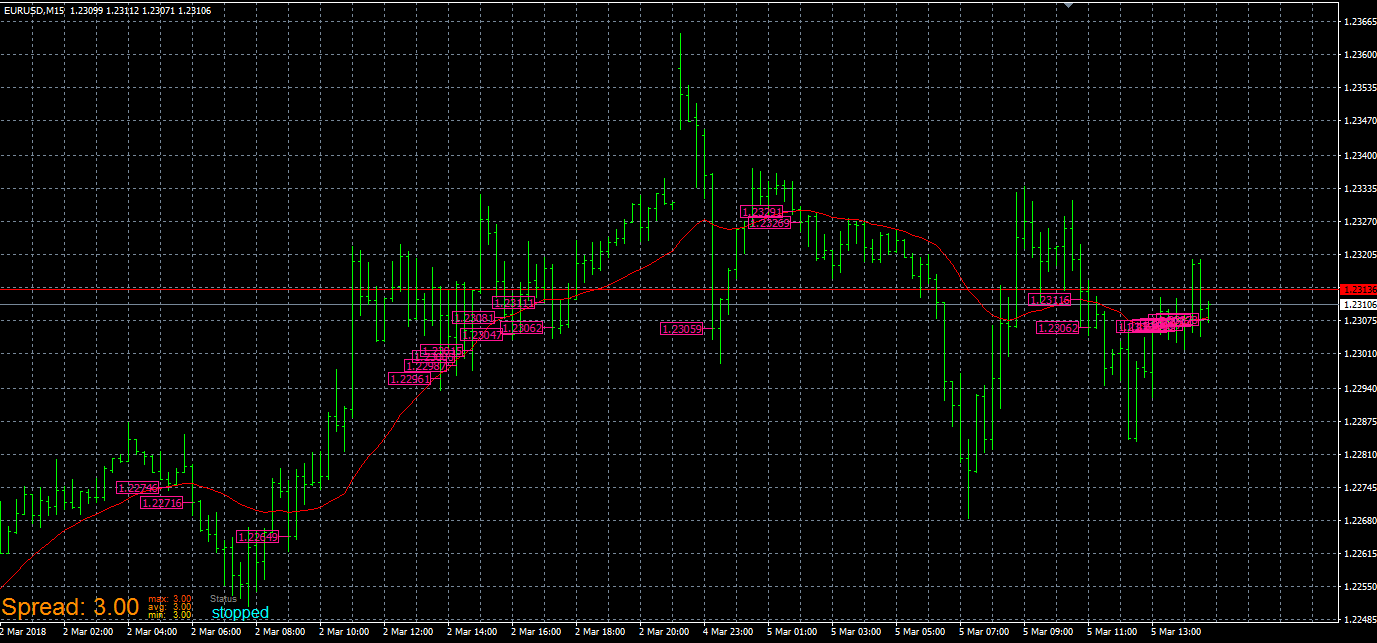Click the '5 Mar 11:00' time label

(x=1112, y=632)
